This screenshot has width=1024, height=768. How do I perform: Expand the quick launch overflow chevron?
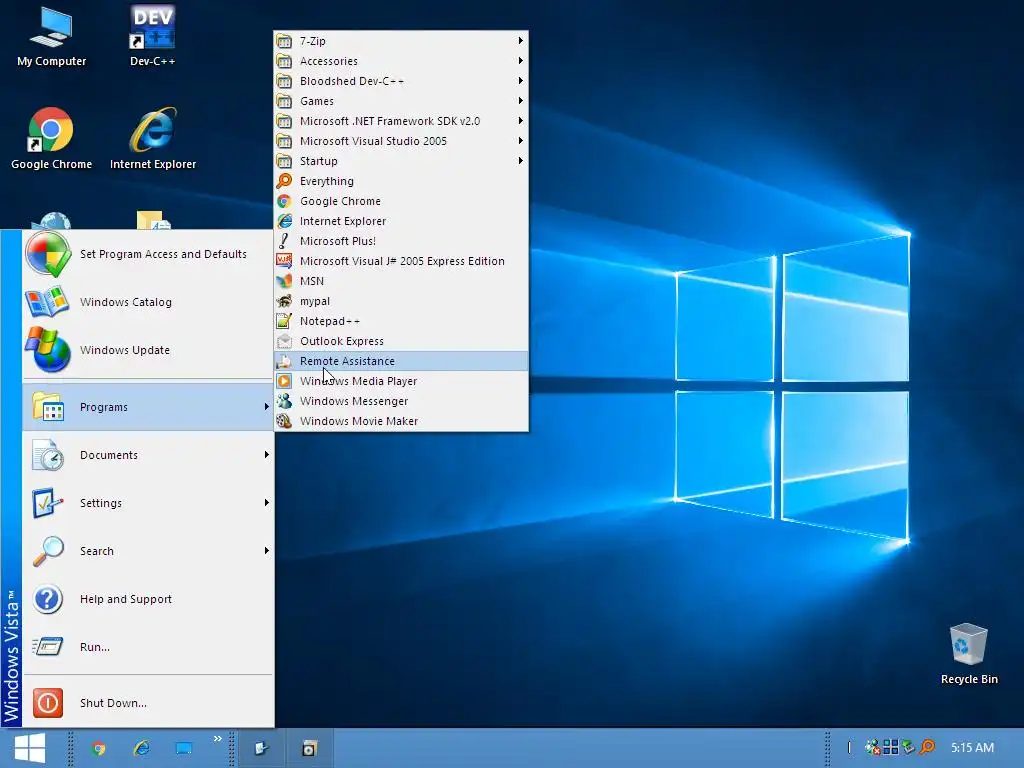click(217, 739)
